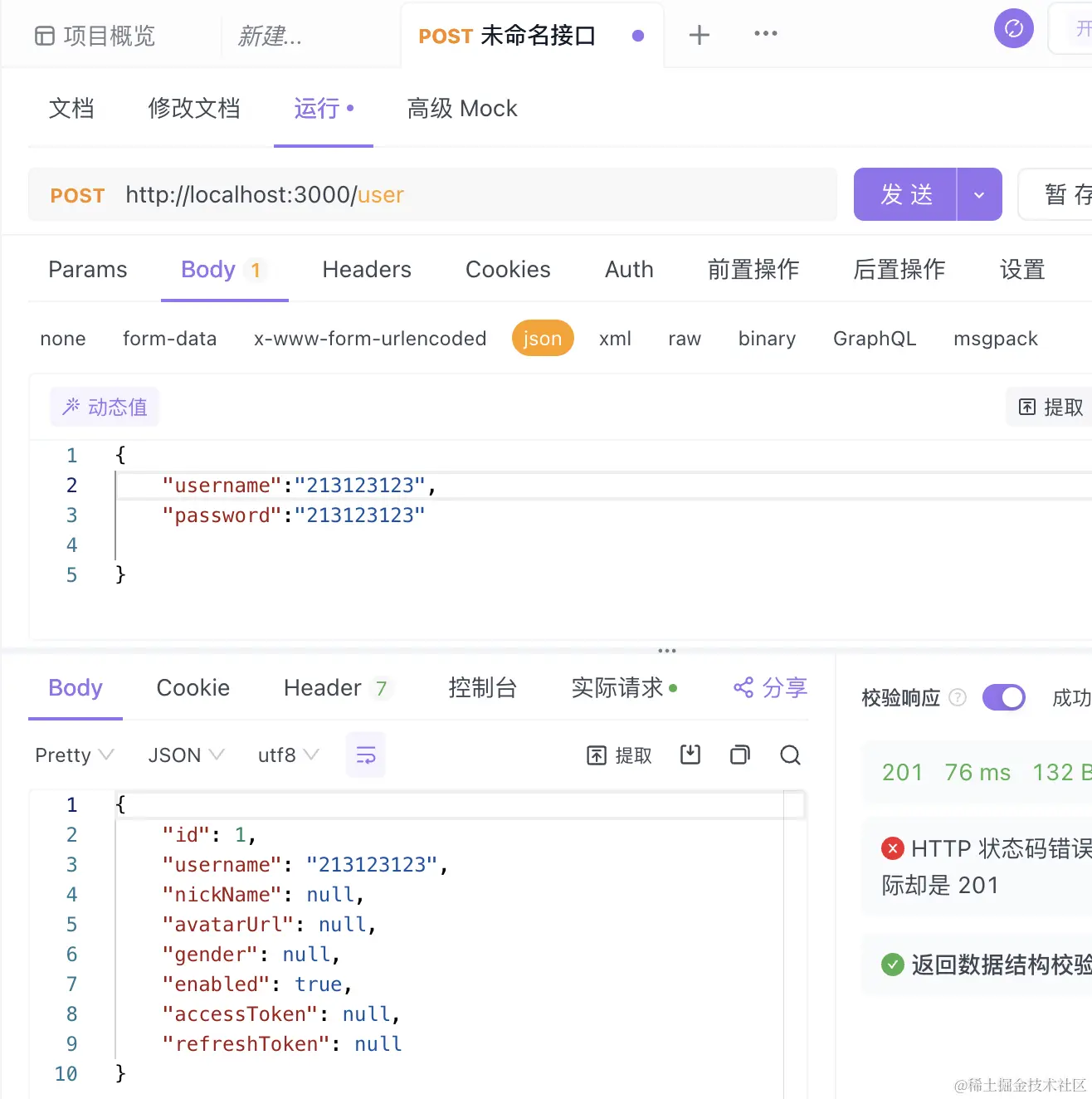Viewport: 1092px width, 1099px height.
Task: Toggle the word wrap icon
Action: (x=366, y=755)
